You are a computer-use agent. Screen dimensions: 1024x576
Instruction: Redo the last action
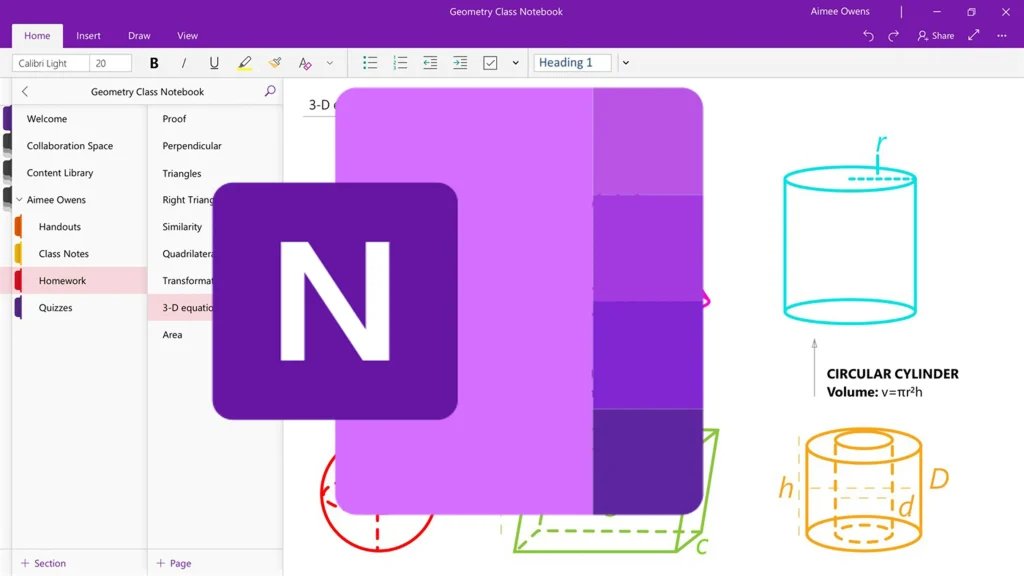[893, 36]
